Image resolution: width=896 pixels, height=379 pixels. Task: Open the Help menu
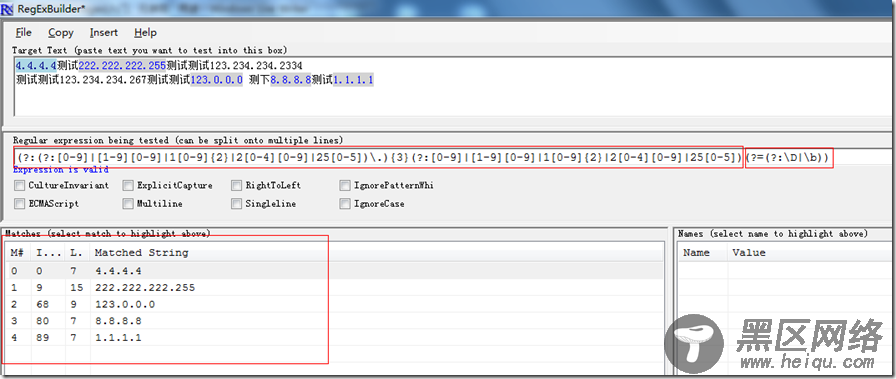tap(145, 33)
